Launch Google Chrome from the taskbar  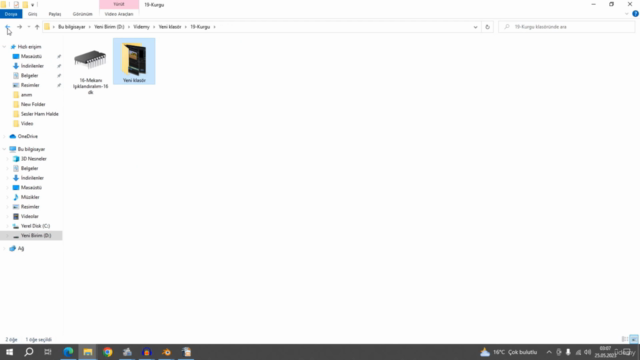coord(107,352)
